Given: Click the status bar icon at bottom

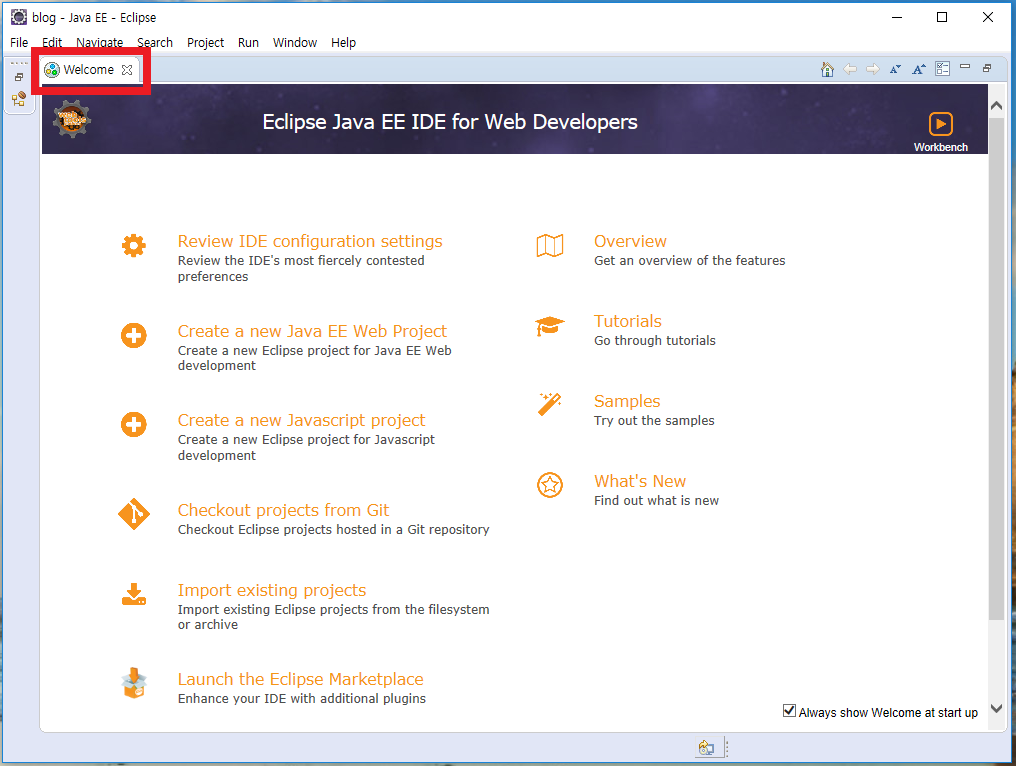Looking at the screenshot, I should coord(706,748).
